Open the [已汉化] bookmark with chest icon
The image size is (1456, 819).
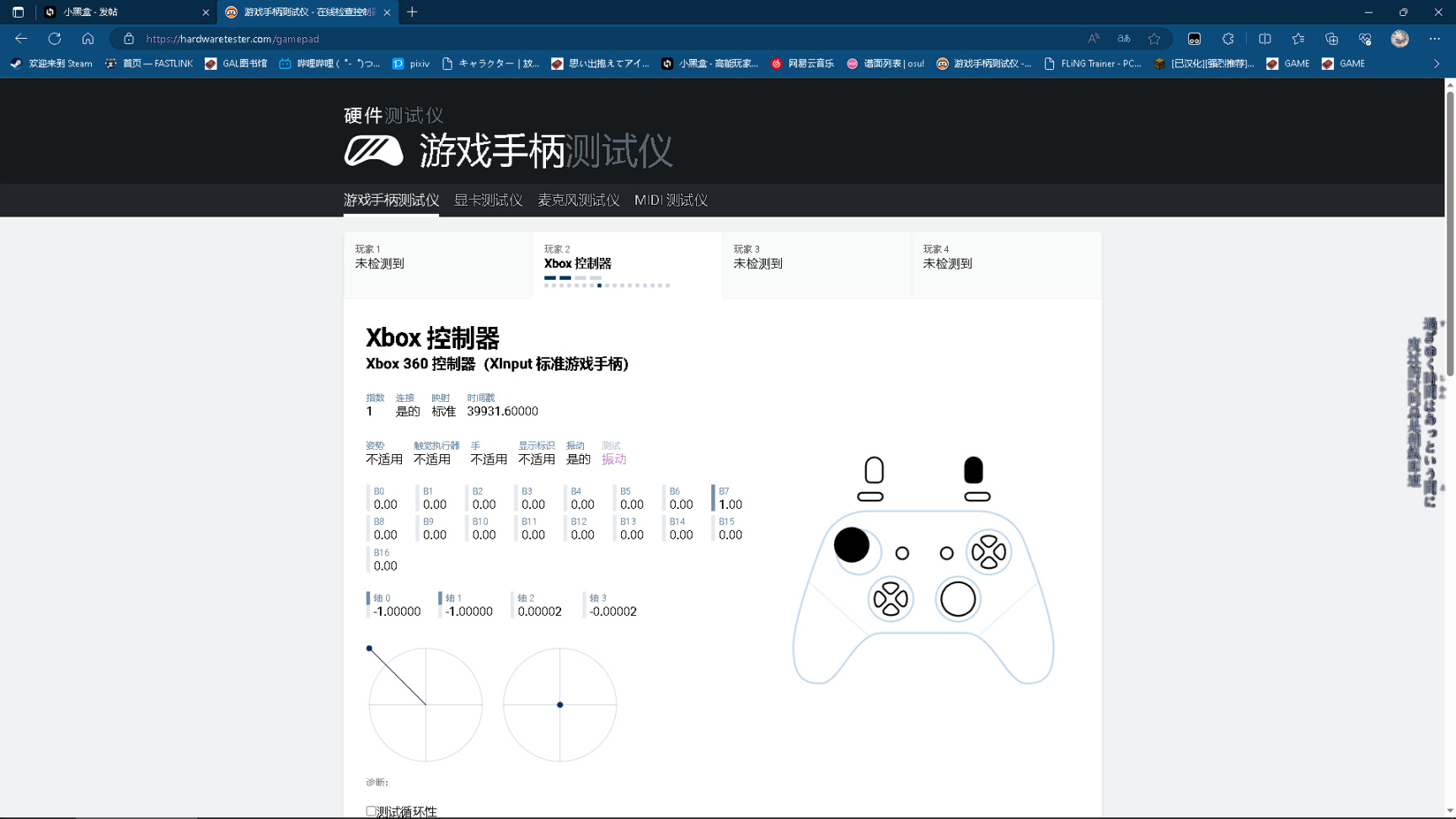(1203, 63)
